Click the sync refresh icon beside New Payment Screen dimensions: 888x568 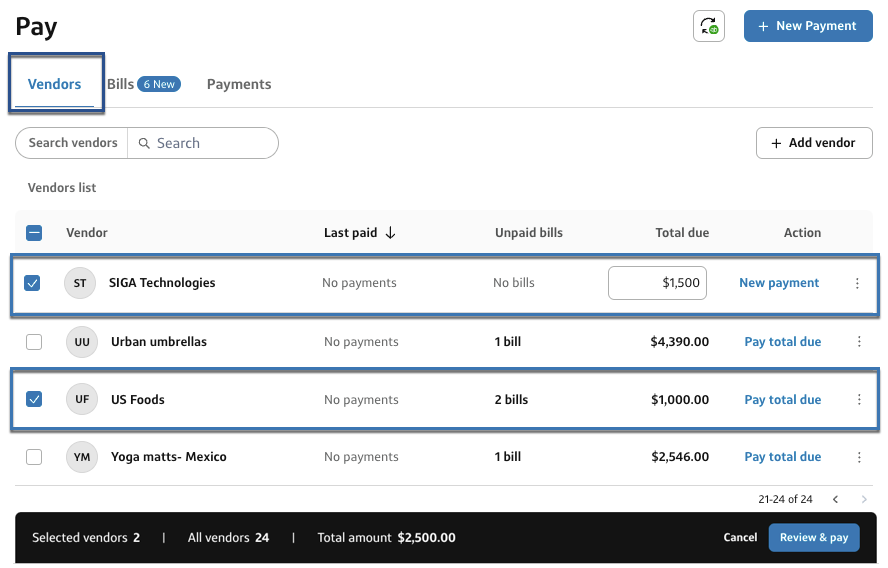pyautogui.click(x=709, y=26)
